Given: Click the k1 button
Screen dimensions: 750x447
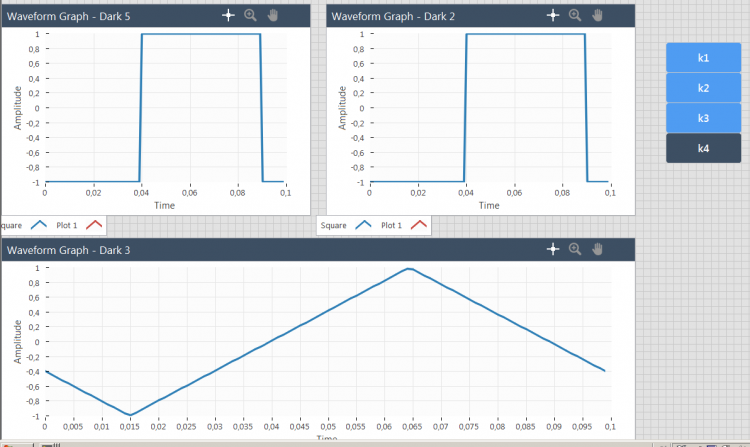Looking at the screenshot, I should pyautogui.click(x=703, y=58).
